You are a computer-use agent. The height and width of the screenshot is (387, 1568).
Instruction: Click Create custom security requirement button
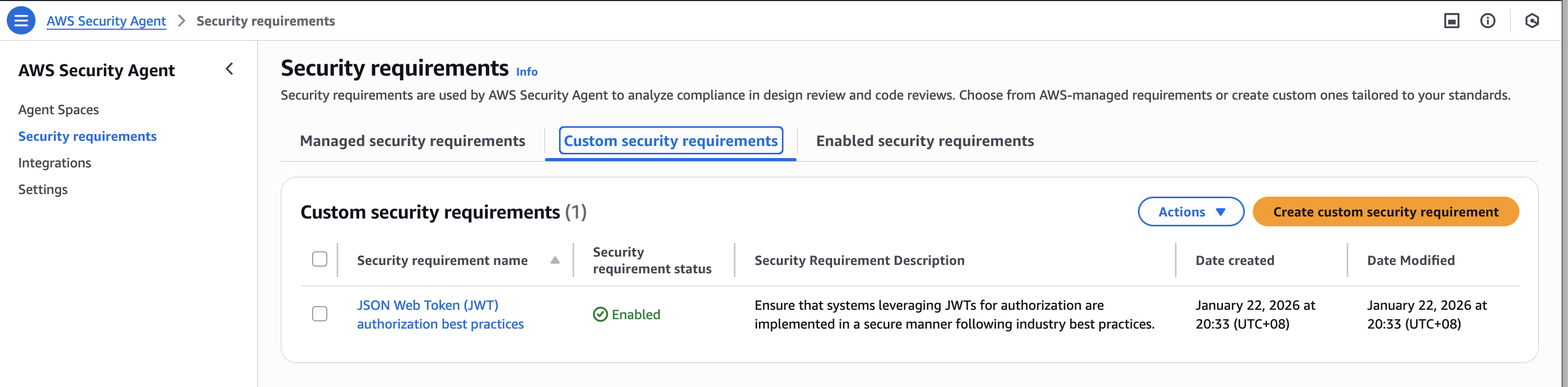coord(1385,212)
